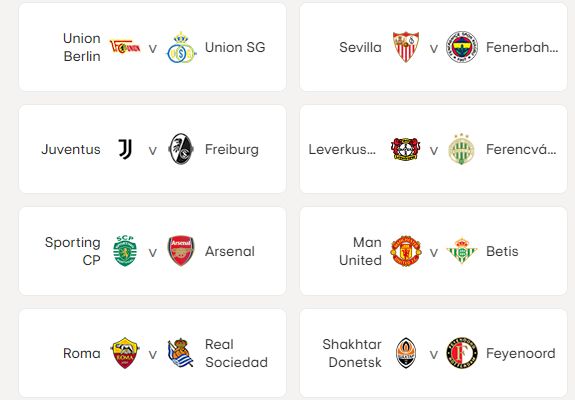Select the Bayer Leverkusen crest
This screenshot has height=400, width=575.
tap(406, 149)
